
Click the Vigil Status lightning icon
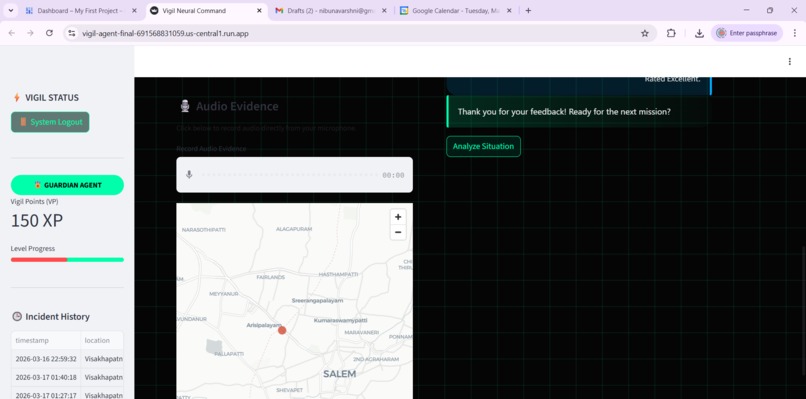(x=16, y=98)
